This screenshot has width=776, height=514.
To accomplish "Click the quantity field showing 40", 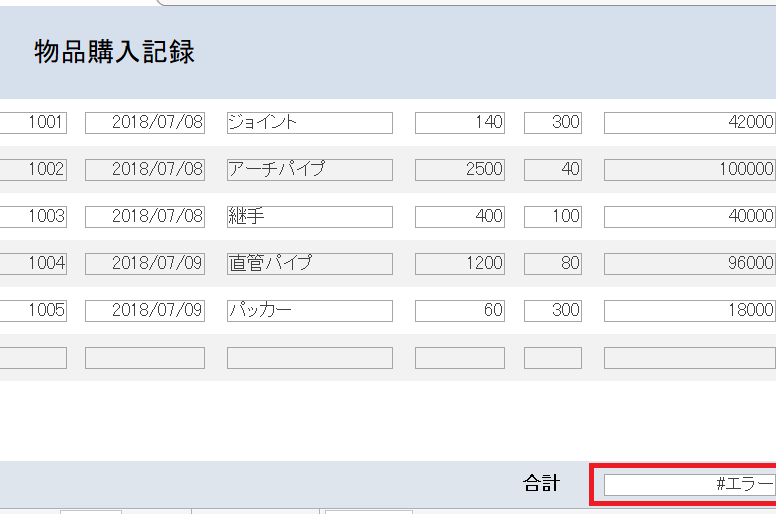I will click(552, 170).
